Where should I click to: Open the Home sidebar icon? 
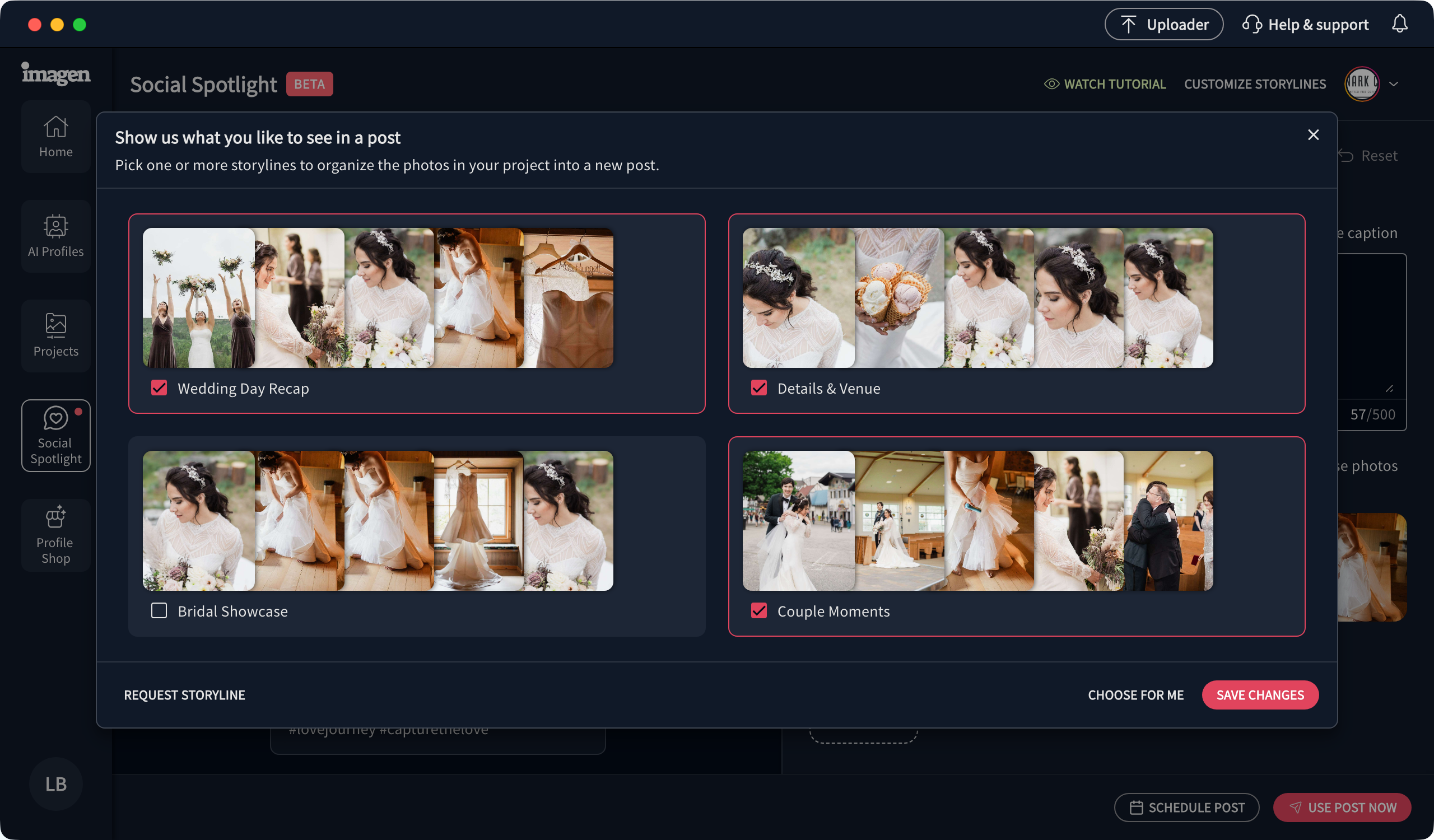point(56,137)
